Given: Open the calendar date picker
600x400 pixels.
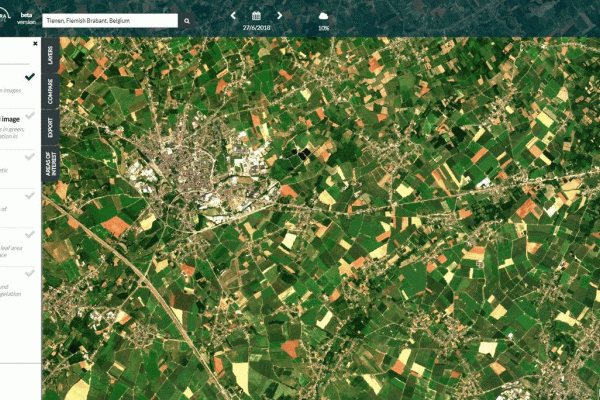Looking at the screenshot, I should (x=256, y=16).
